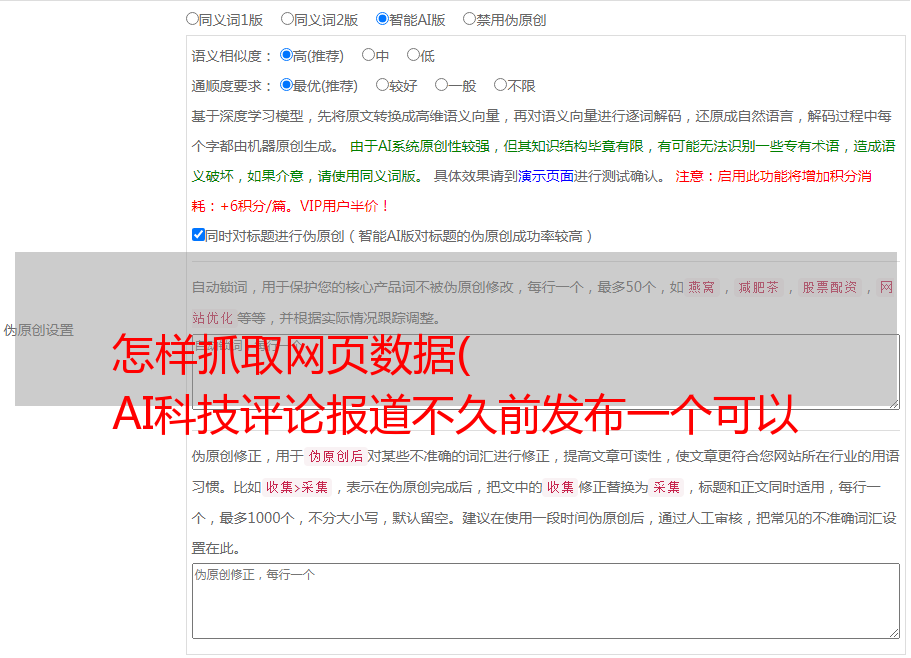The width and height of the screenshot is (911, 658).
Task: Open the 演示页面 link
Action: (546, 176)
